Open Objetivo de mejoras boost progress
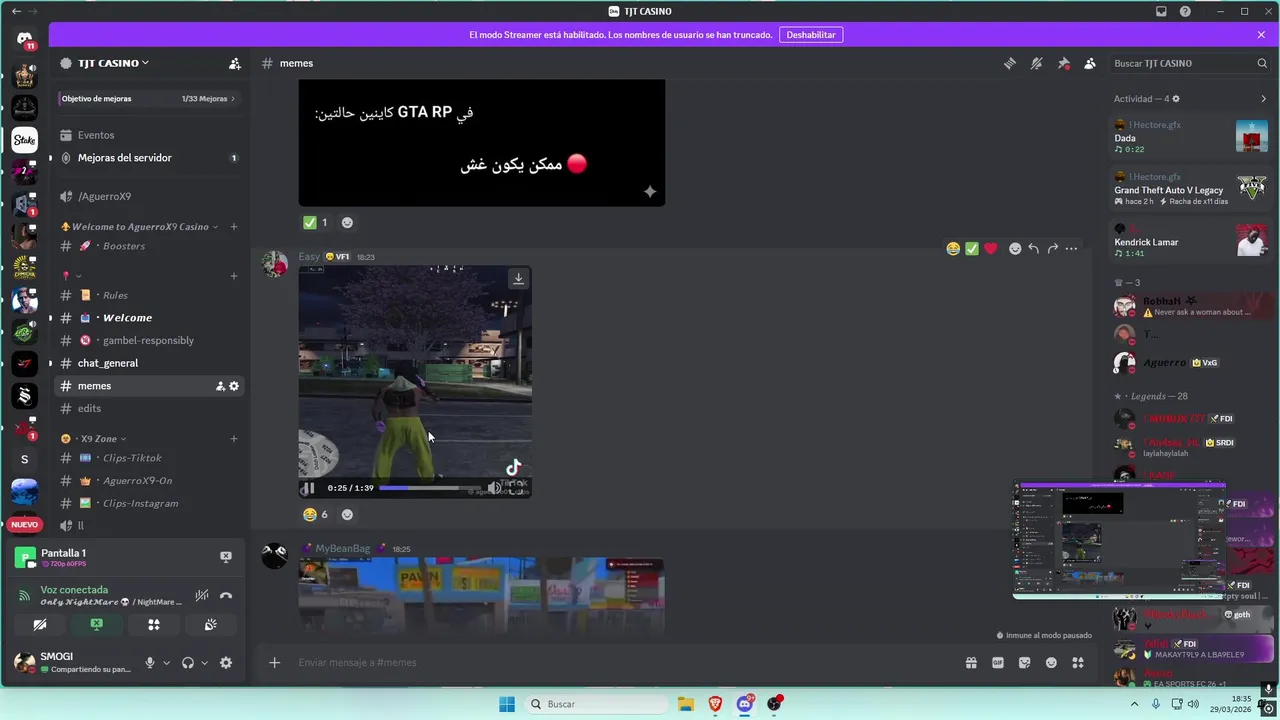The image size is (1280, 720). point(148,99)
